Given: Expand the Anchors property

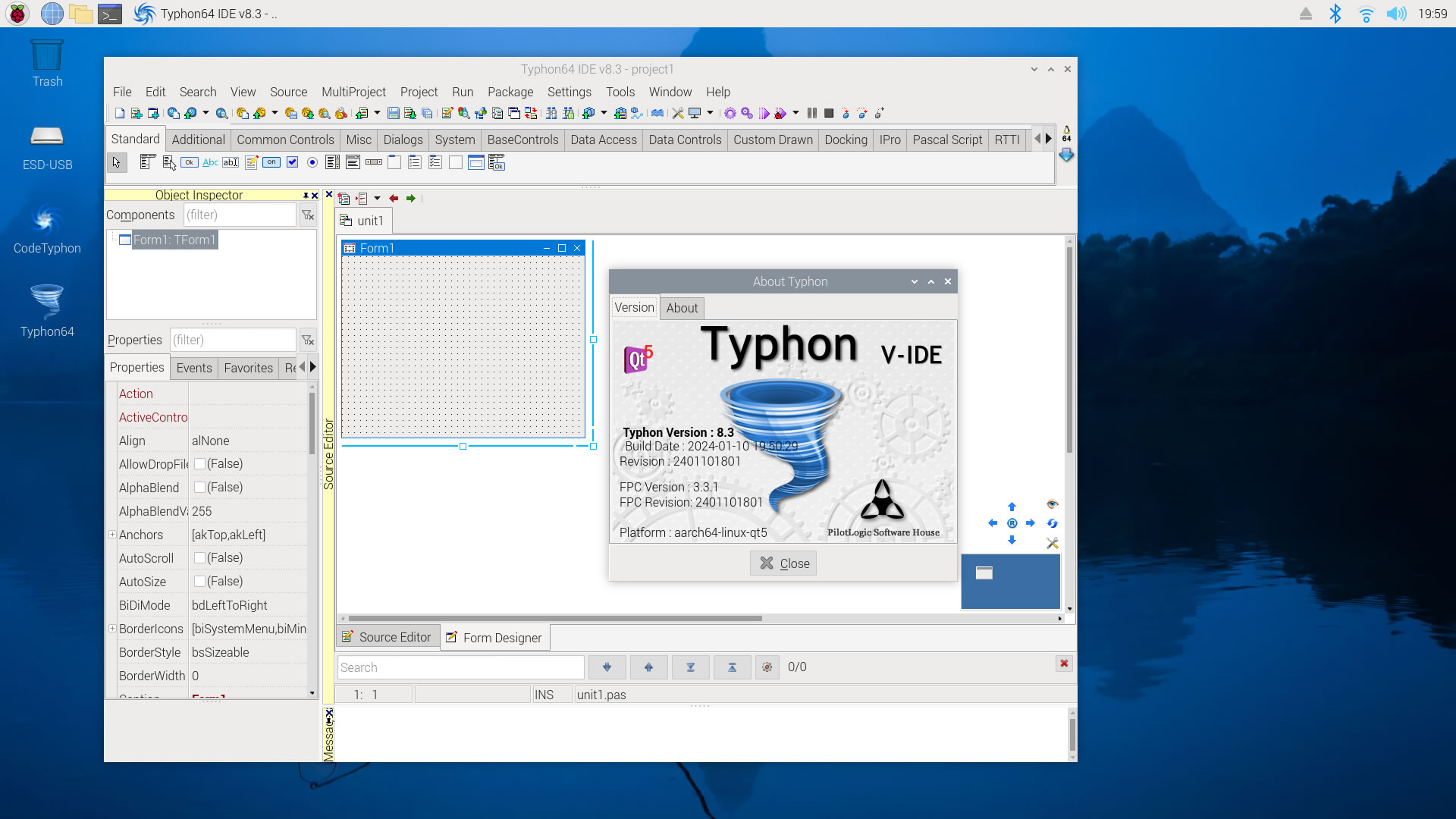Looking at the screenshot, I should [112, 535].
